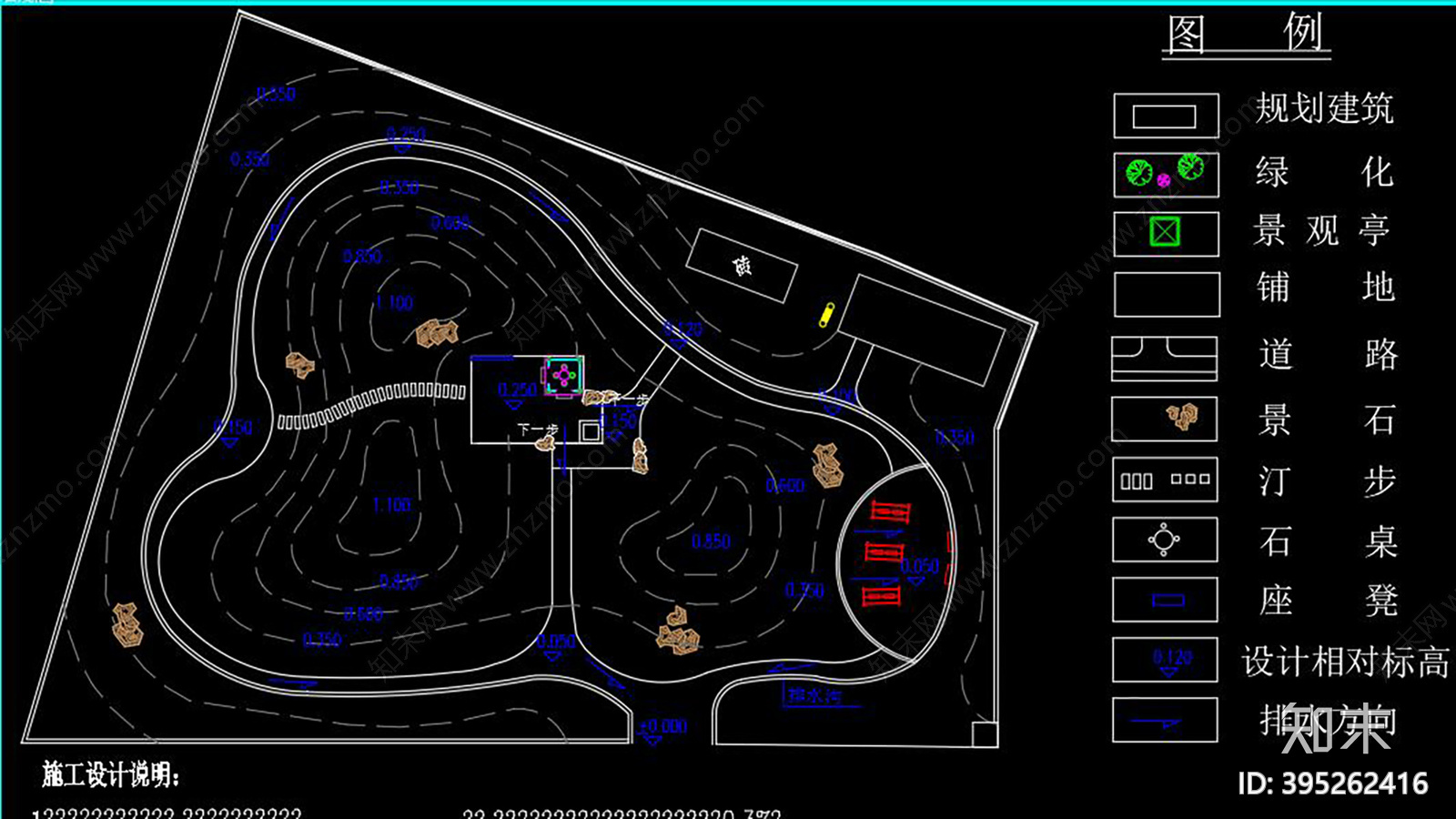The image size is (1456, 819).
Task: Select the 施工设计说明 heading
Action: [111, 774]
